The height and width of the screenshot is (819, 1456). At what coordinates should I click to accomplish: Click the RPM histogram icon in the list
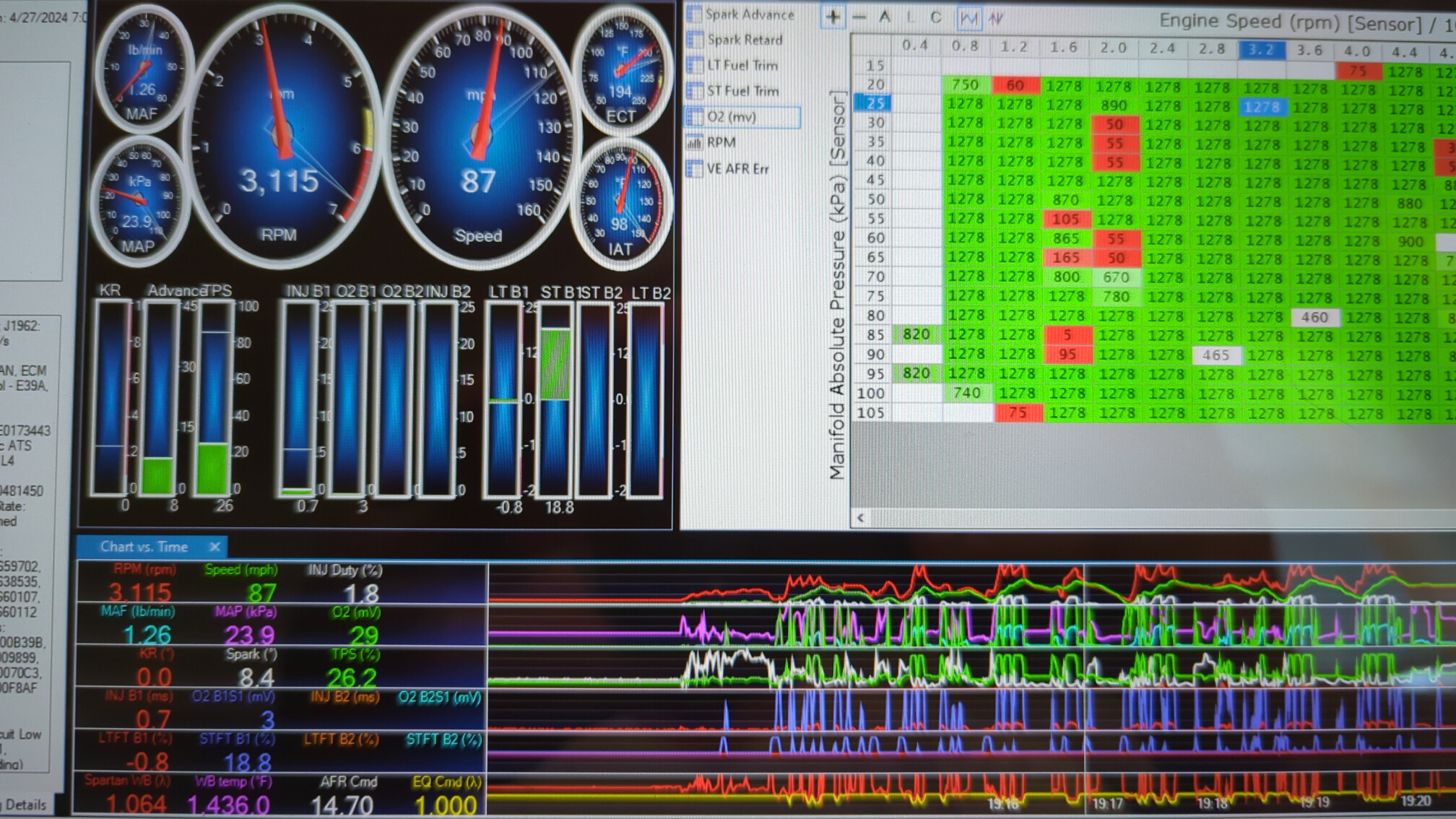point(694,142)
